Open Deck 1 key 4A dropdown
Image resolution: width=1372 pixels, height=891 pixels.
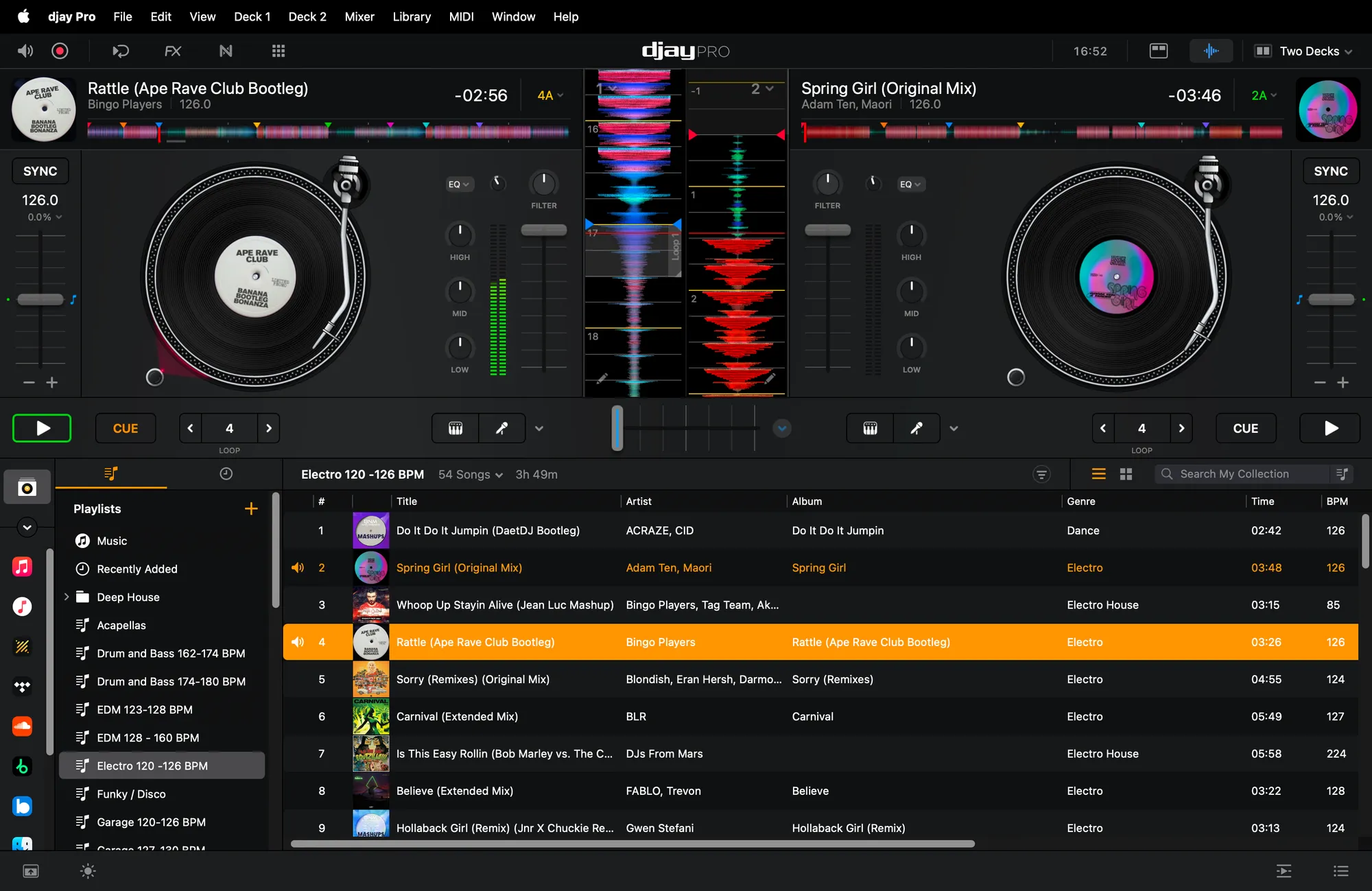550,95
